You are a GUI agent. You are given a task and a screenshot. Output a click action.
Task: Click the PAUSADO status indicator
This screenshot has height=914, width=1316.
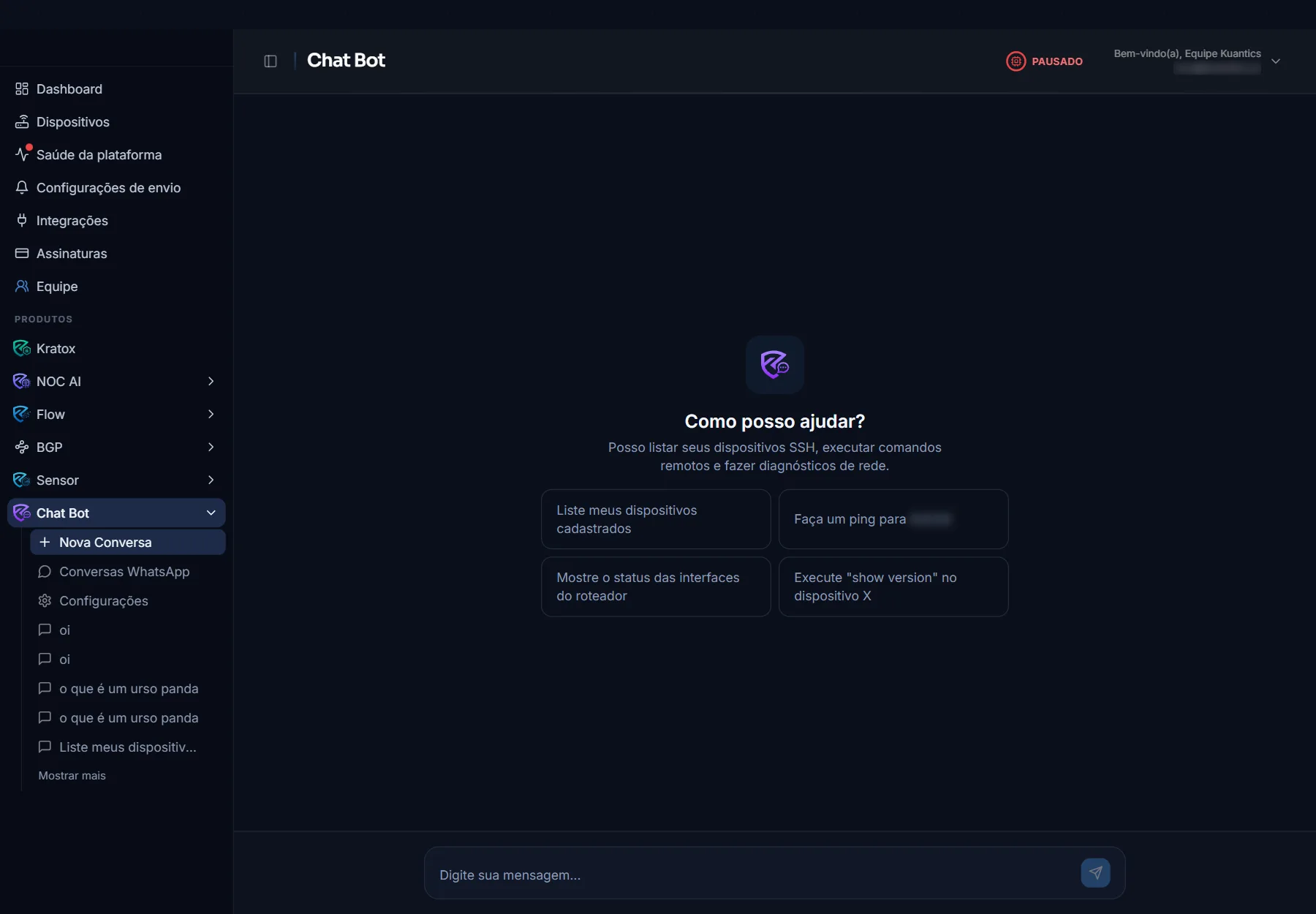pos(1045,61)
